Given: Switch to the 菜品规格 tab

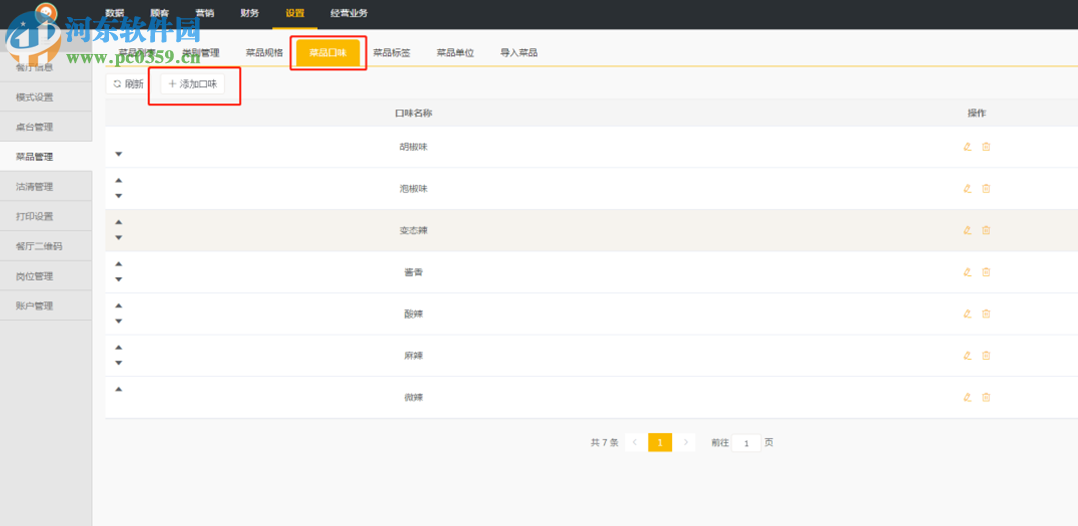Looking at the screenshot, I should point(265,52).
